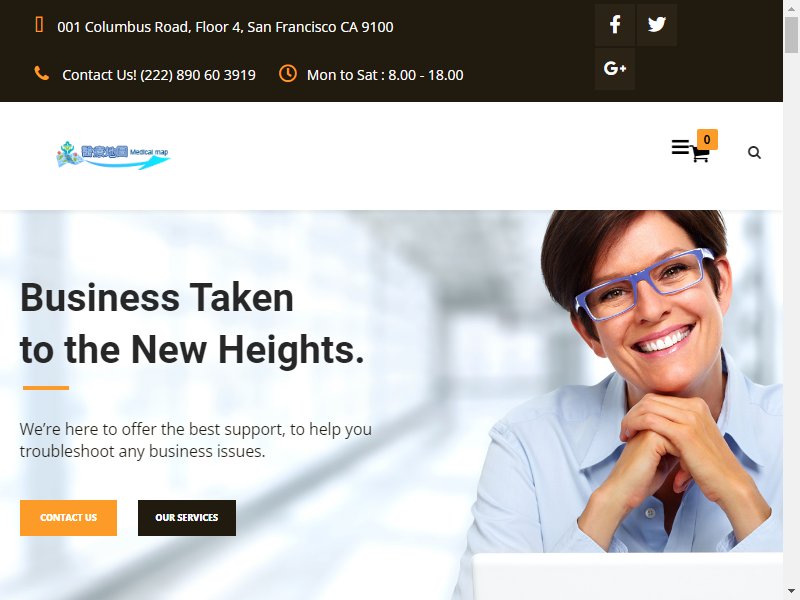Open the Google Plus social icon

pos(615,69)
